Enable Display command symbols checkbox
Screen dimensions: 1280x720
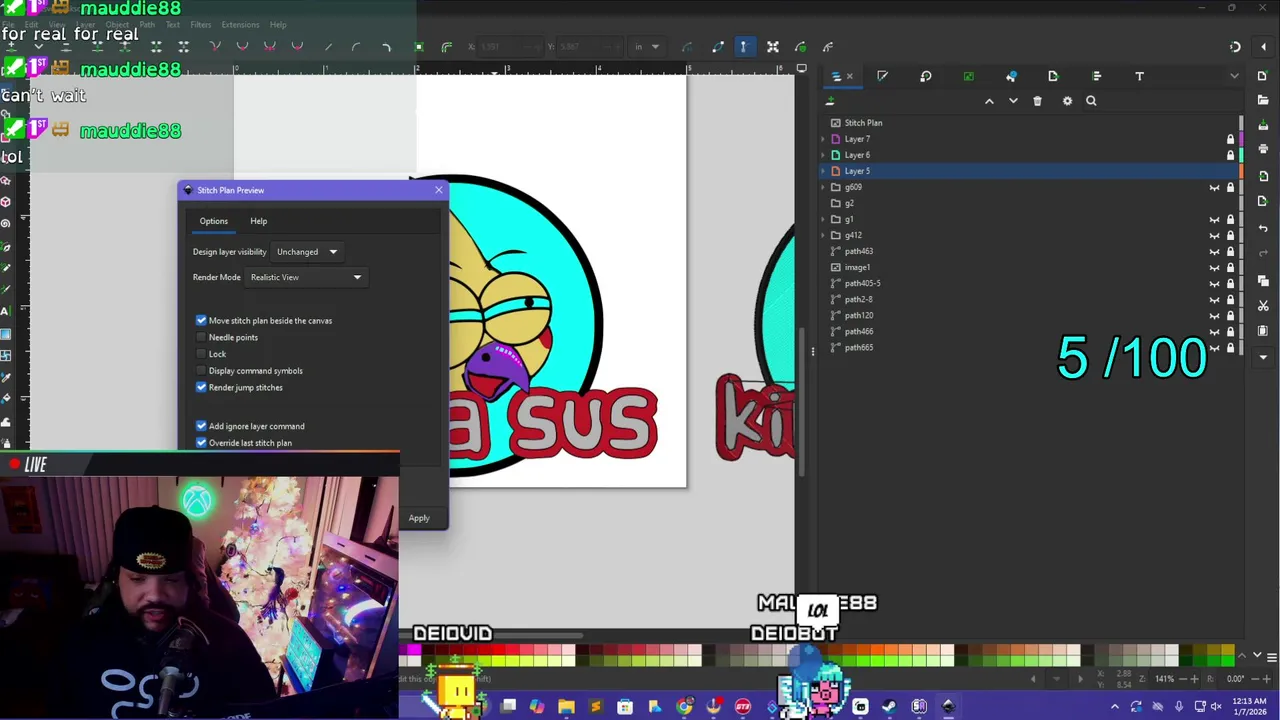tap(201, 371)
